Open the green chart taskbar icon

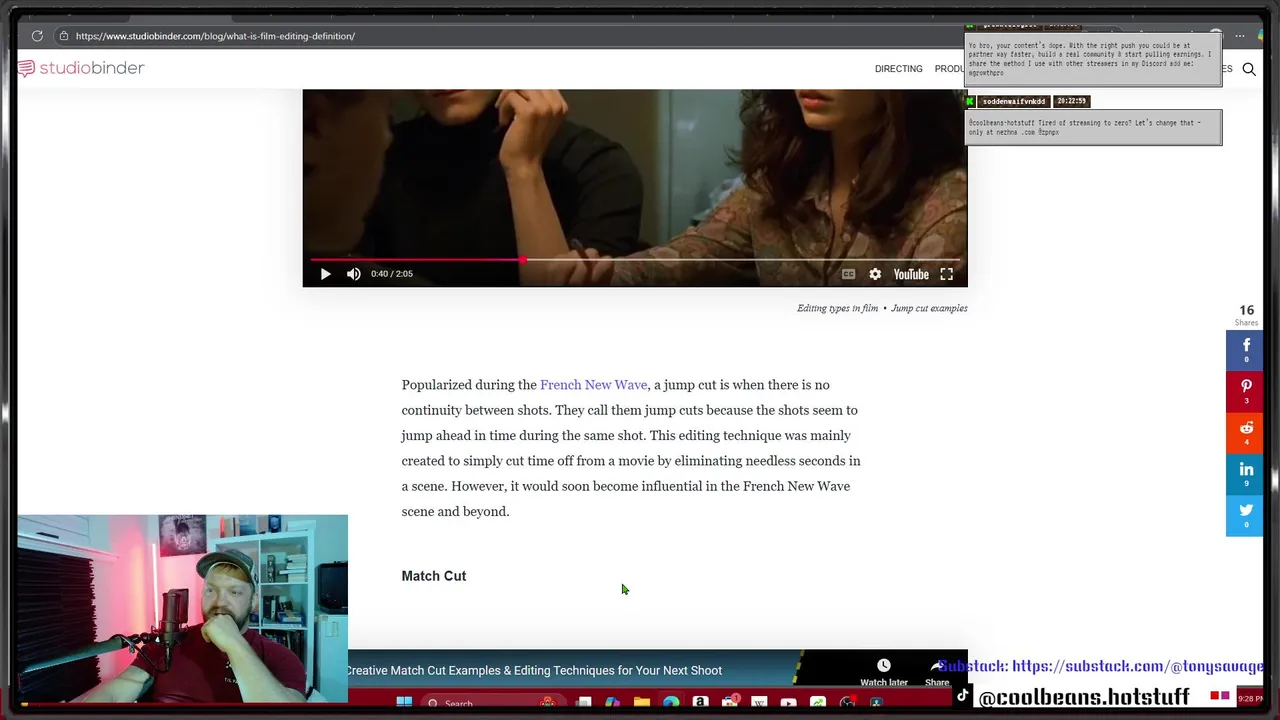[x=818, y=703]
